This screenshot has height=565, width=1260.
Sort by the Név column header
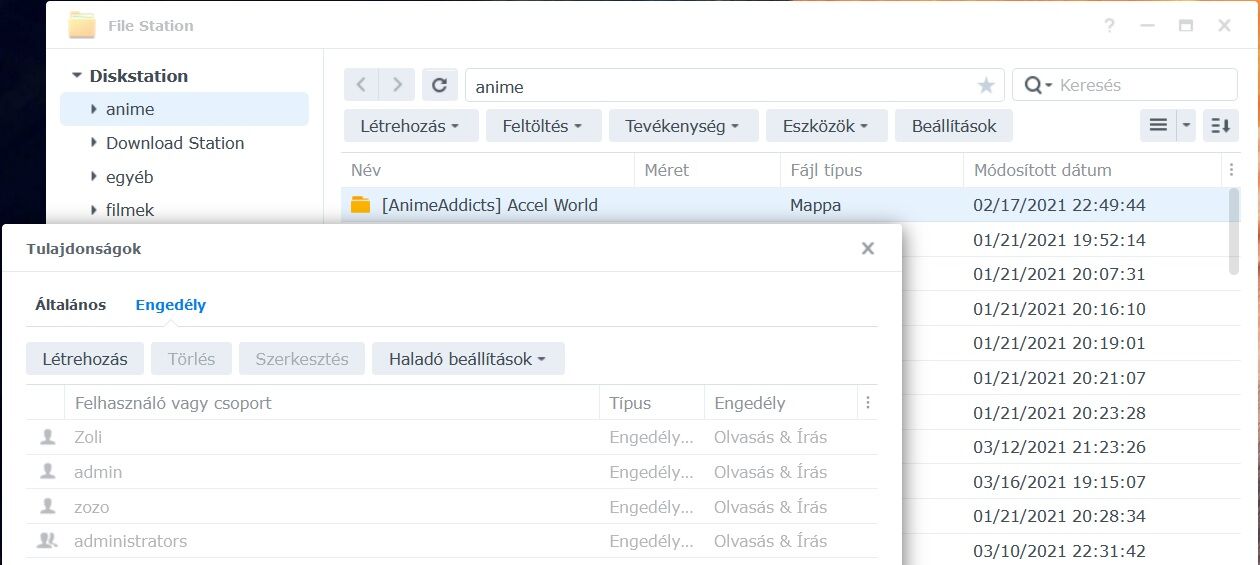[488, 170]
